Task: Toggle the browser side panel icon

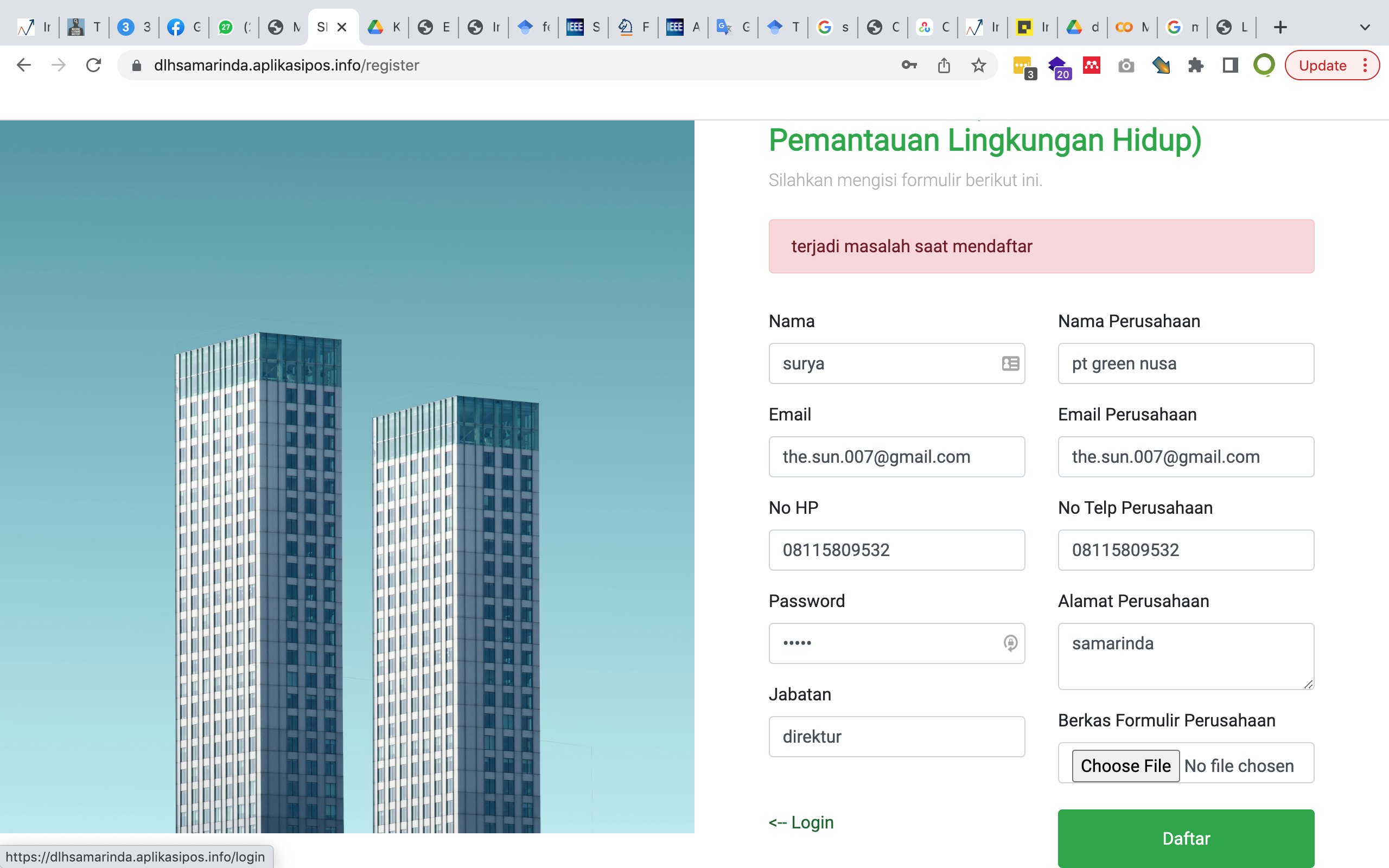Action: point(1230,66)
